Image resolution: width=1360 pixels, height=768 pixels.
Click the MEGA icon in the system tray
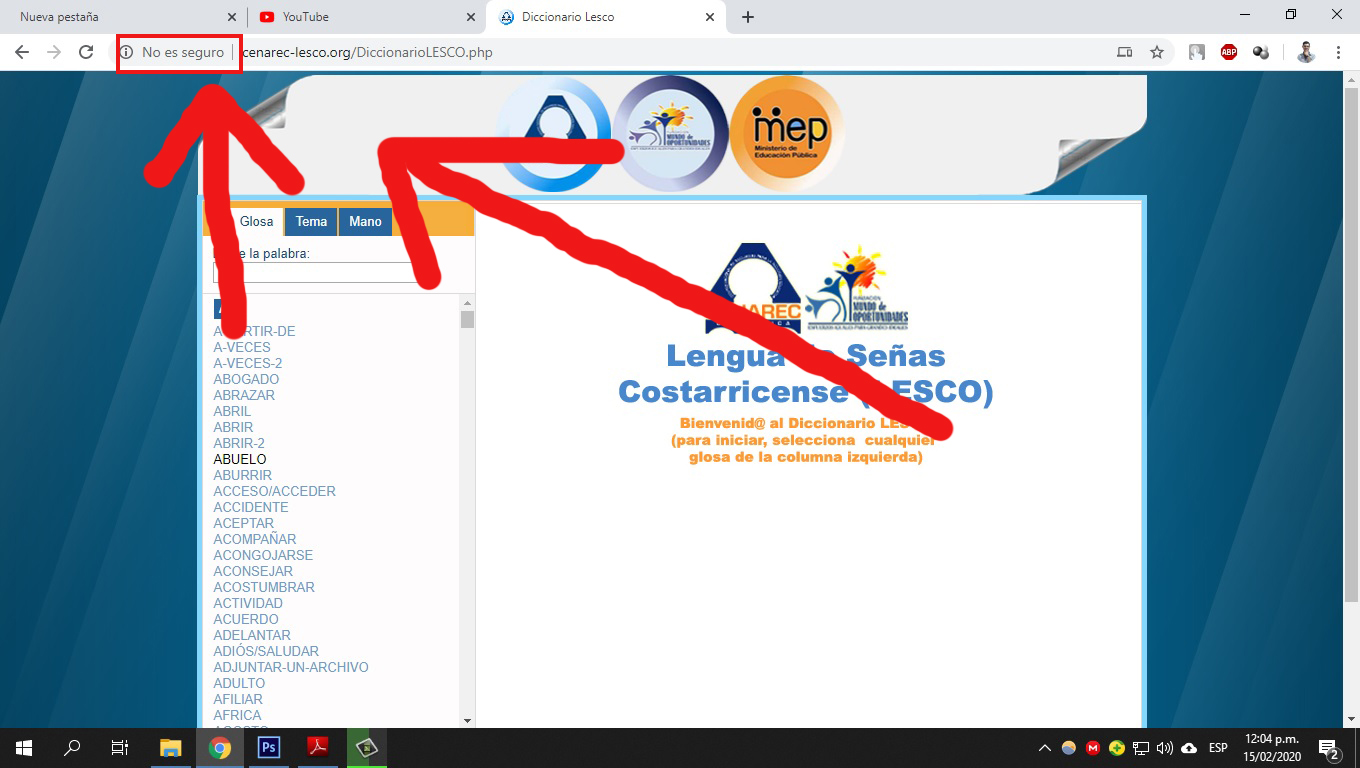(1091, 747)
